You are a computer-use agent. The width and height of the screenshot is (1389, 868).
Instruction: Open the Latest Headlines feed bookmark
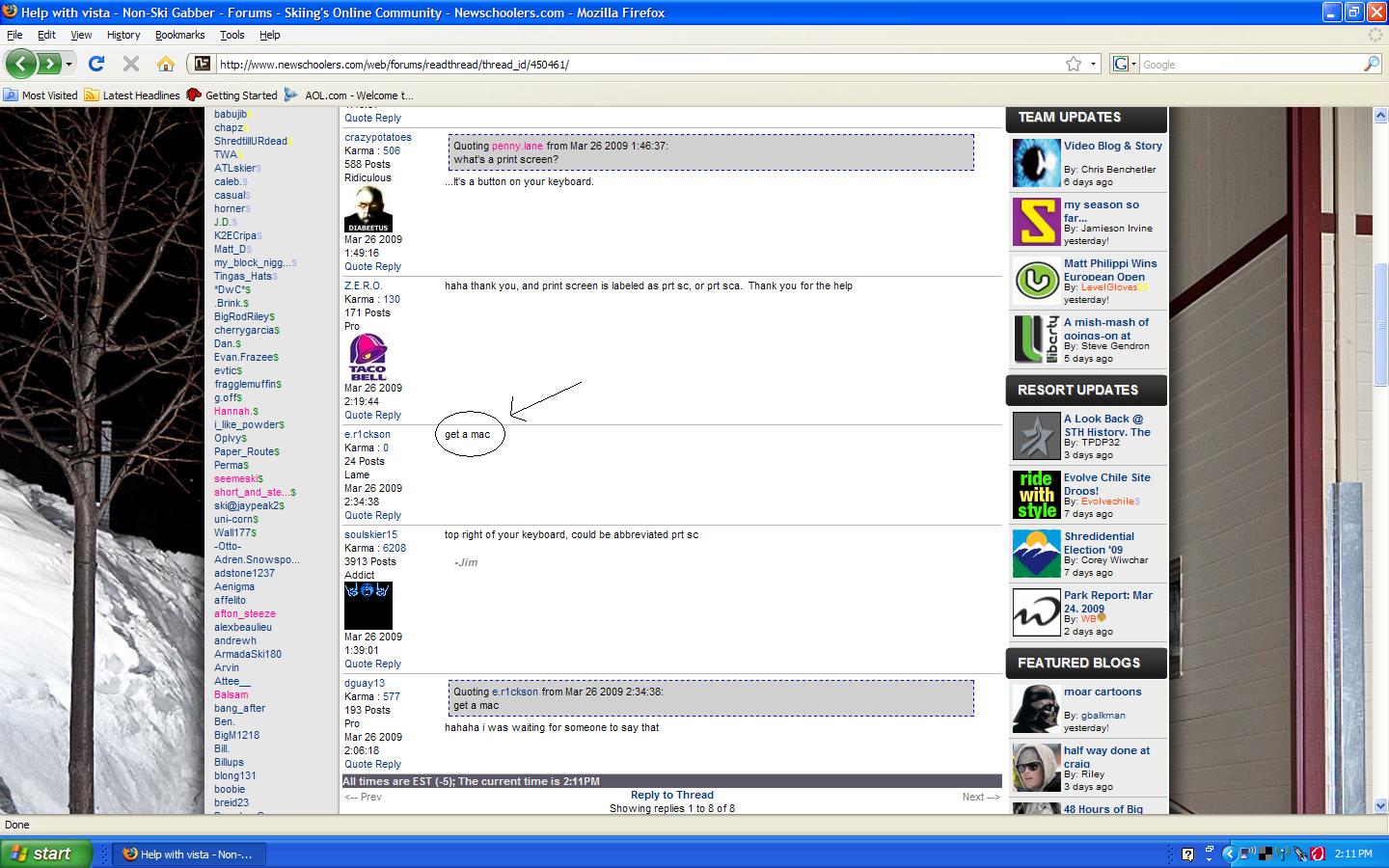(x=133, y=95)
